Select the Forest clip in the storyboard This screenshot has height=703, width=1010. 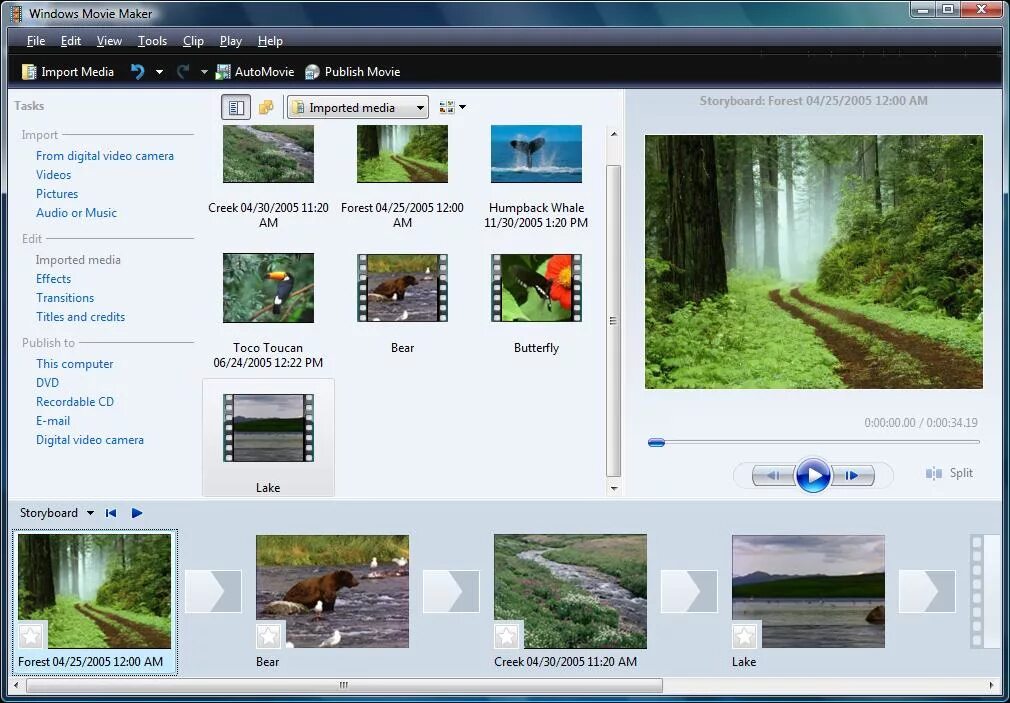coord(95,591)
